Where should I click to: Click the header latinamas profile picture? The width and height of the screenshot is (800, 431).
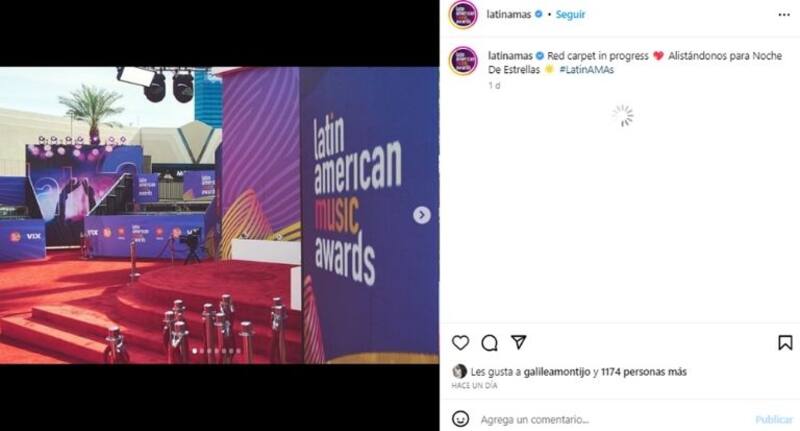point(463,15)
